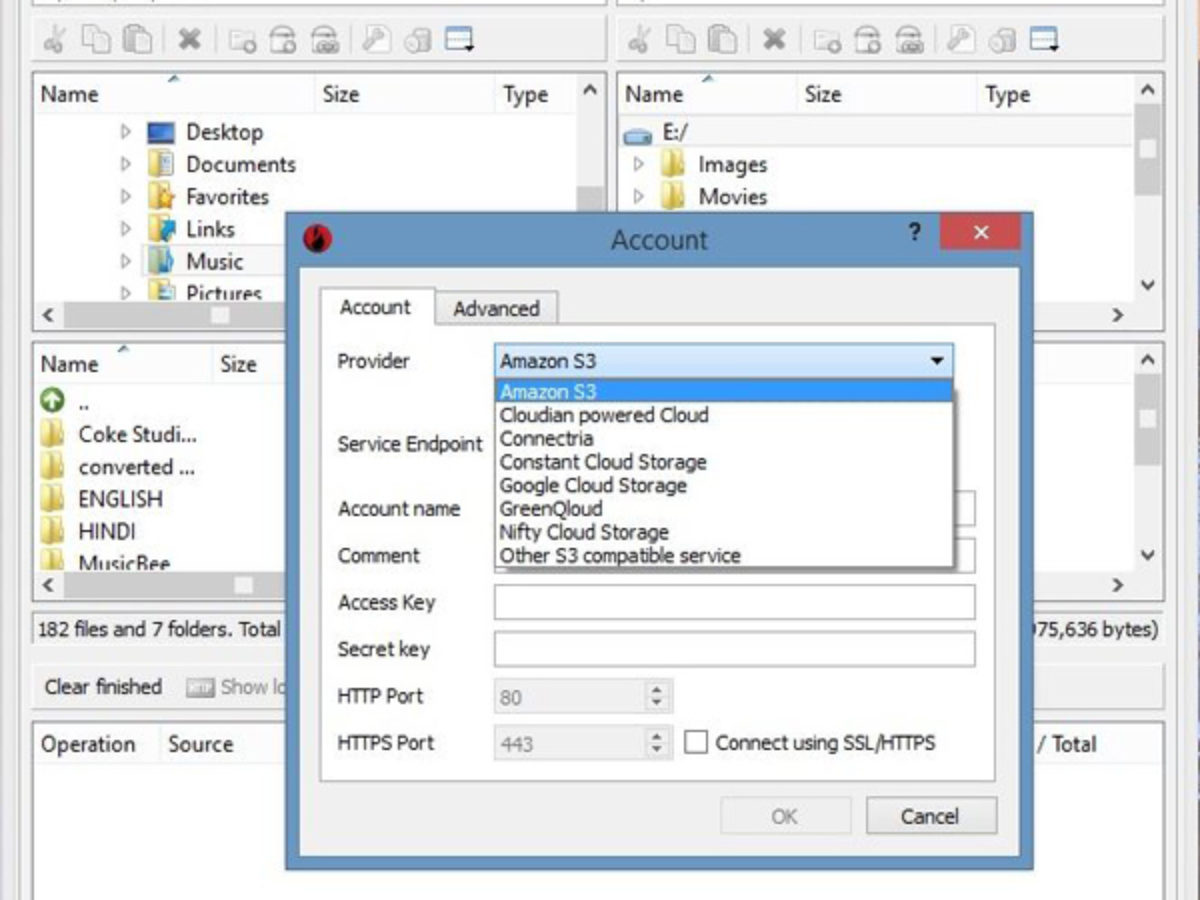
Task: Click the HTTP Port spinner arrows
Action: click(x=657, y=696)
